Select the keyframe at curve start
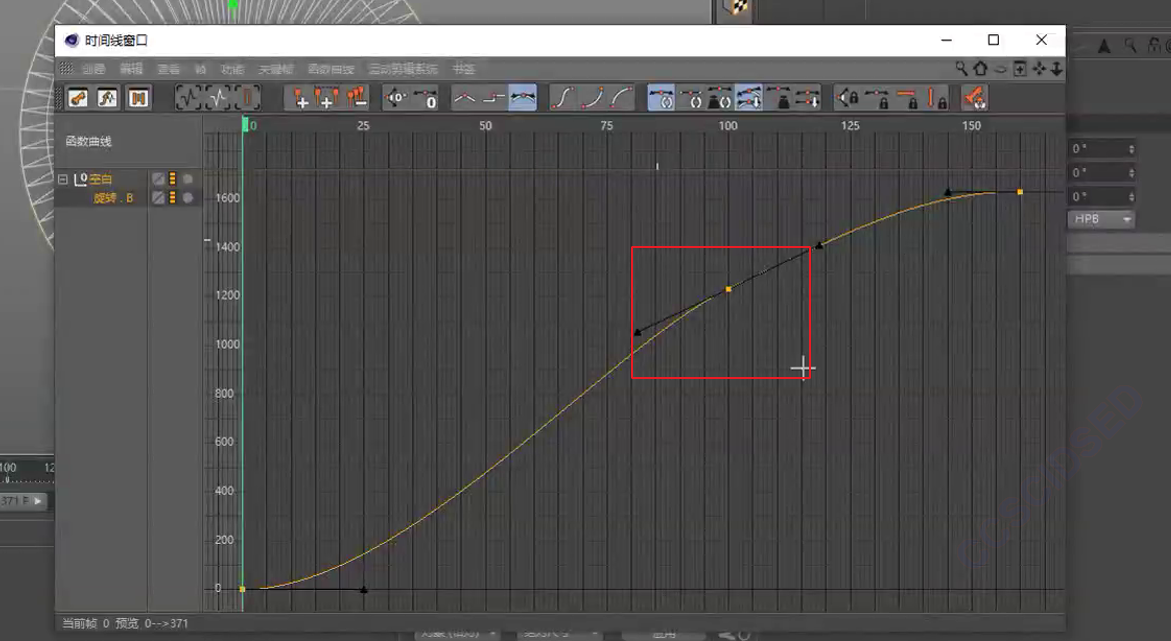Screen dimensions: 1171x641 click(x=242, y=589)
